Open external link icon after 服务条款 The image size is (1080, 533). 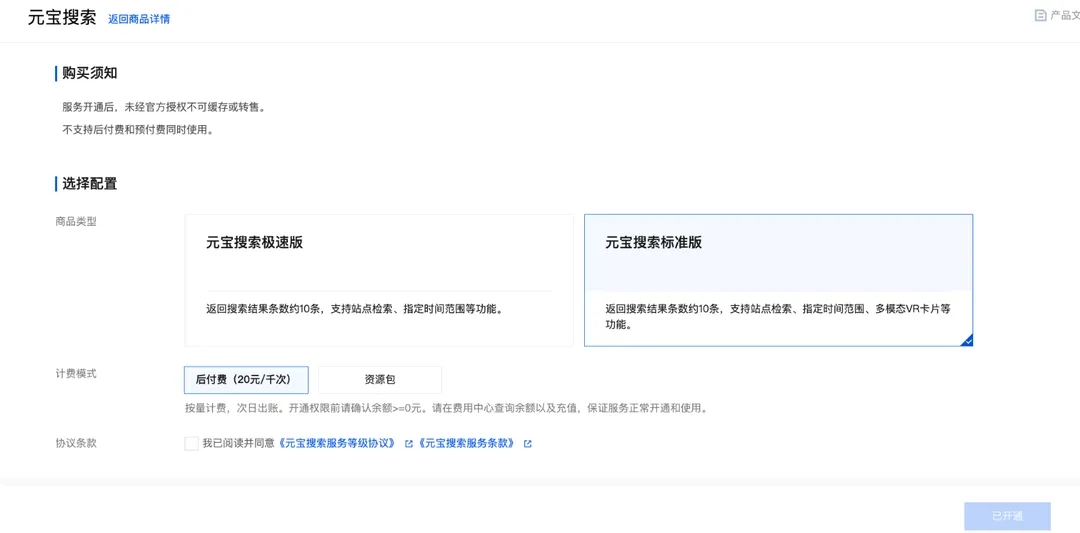528,444
